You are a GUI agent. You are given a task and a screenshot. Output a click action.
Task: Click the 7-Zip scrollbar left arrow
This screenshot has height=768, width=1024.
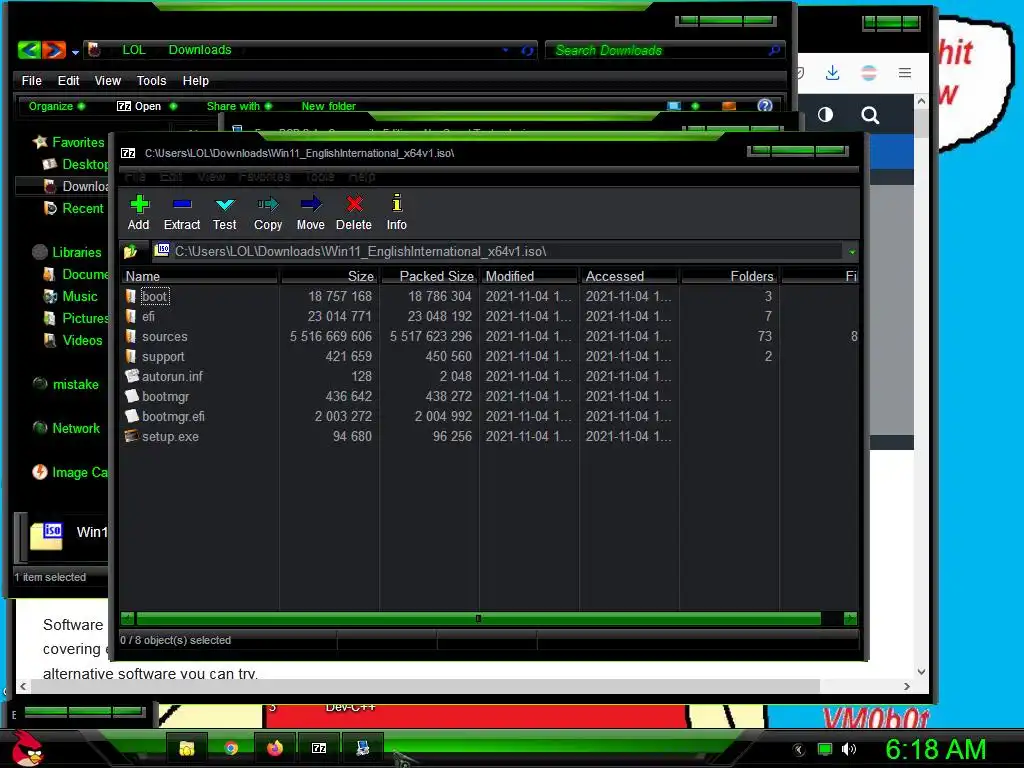point(128,618)
